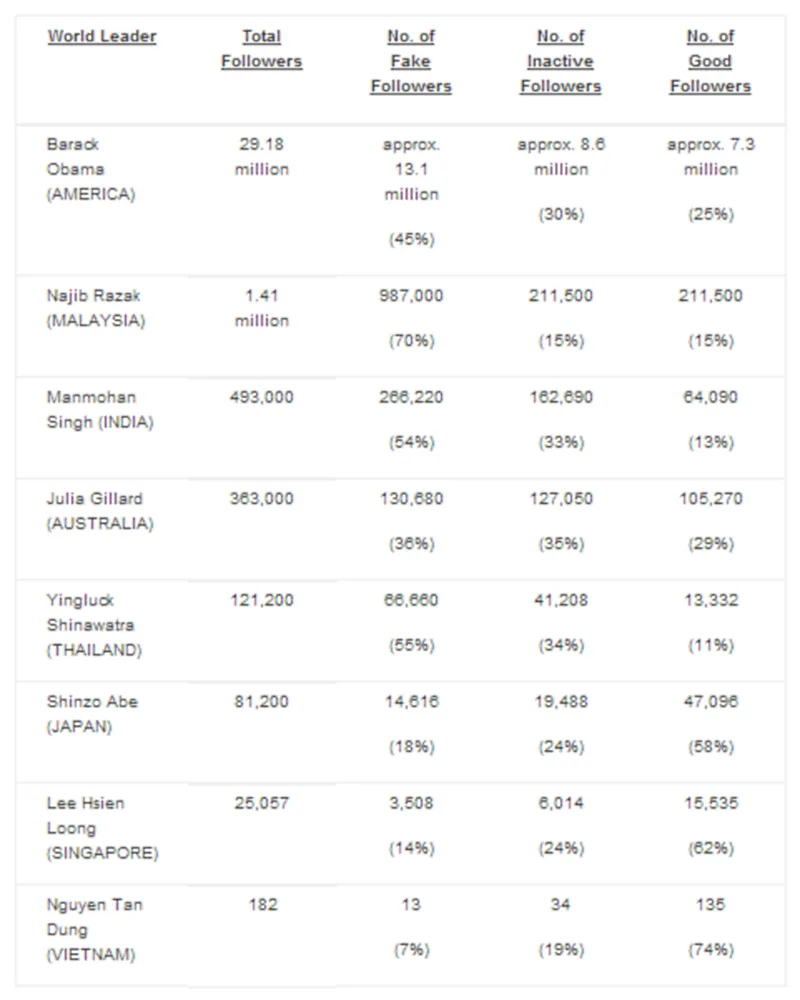
Task: Select the No. of Inactive Followers header
Action: [560, 61]
